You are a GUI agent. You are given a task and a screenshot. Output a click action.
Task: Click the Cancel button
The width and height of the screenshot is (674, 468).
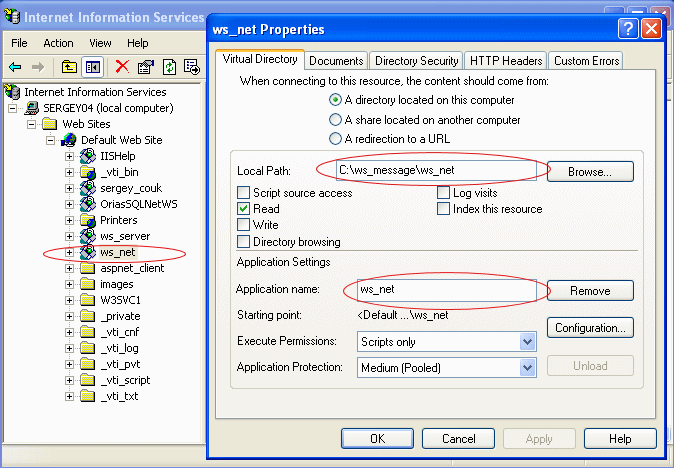[x=458, y=439]
